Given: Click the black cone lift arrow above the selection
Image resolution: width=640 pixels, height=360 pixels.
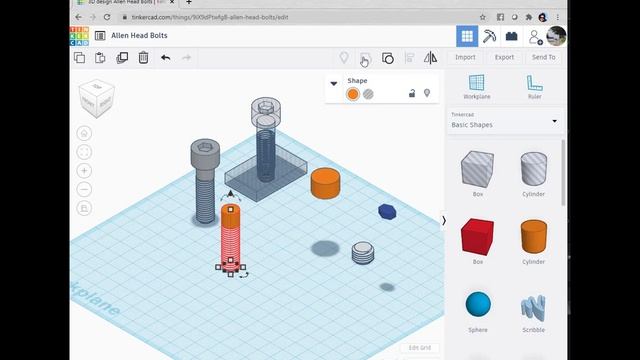Looking at the screenshot, I should click(x=231, y=193).
